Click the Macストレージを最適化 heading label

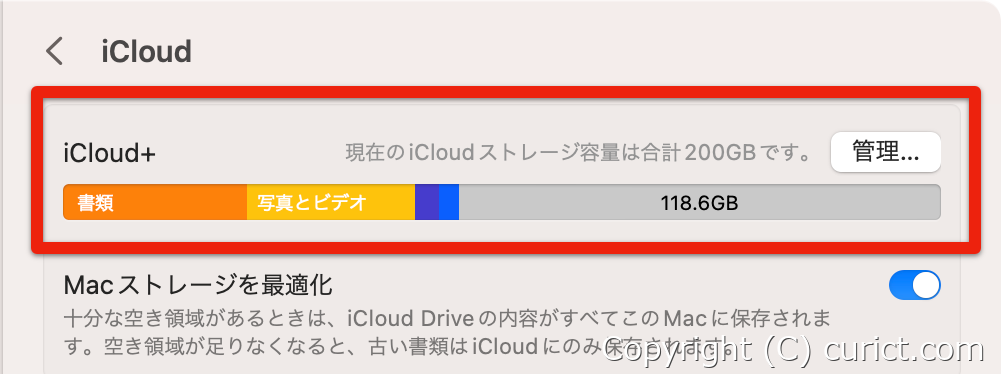point(198,285)
